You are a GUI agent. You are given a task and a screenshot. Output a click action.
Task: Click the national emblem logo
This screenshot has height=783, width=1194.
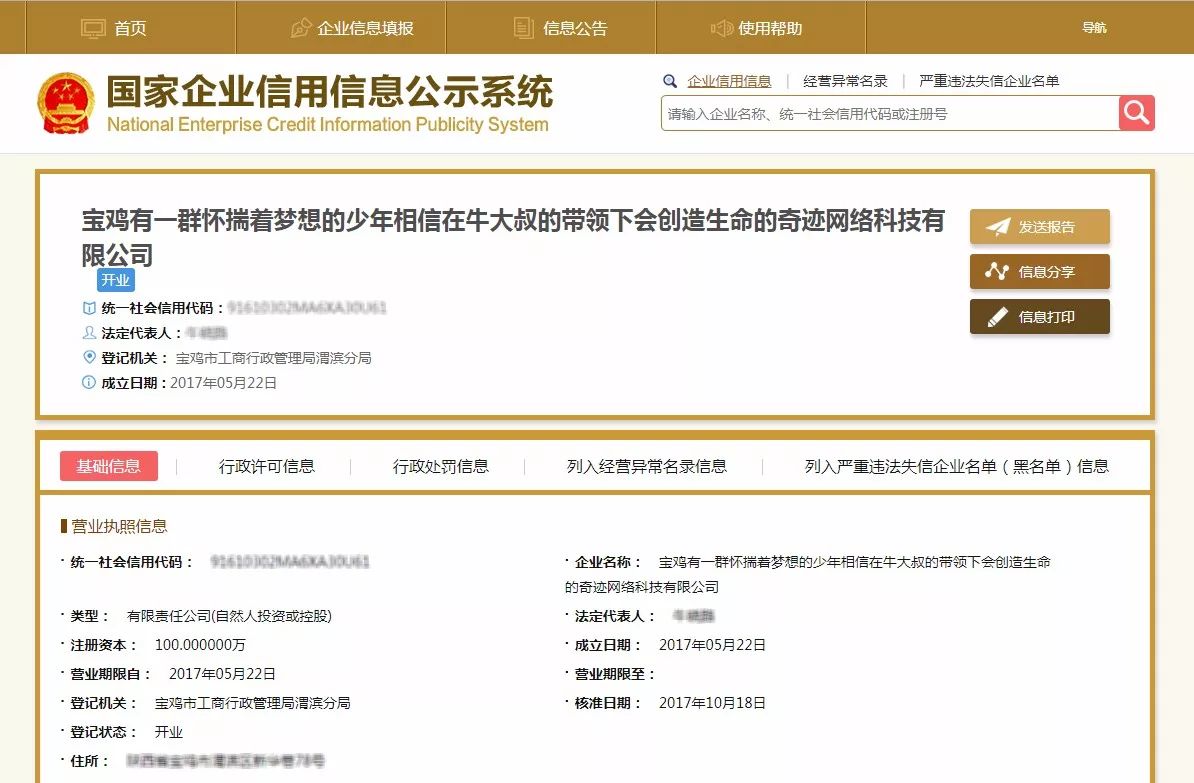click(65, 104)
